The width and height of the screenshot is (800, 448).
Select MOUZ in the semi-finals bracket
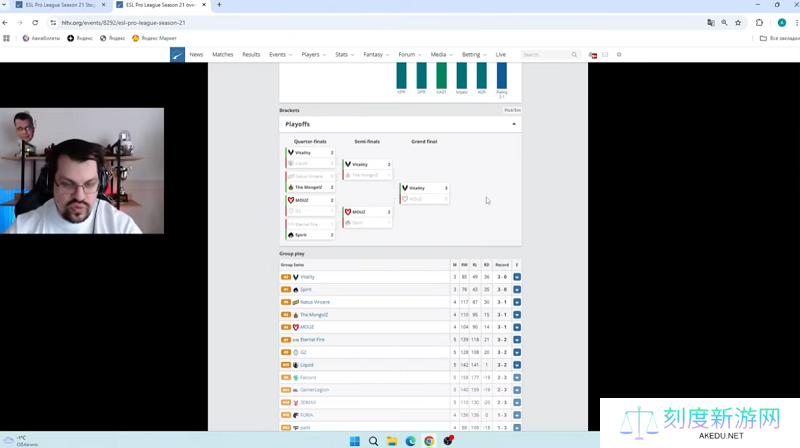click(367, 212)
